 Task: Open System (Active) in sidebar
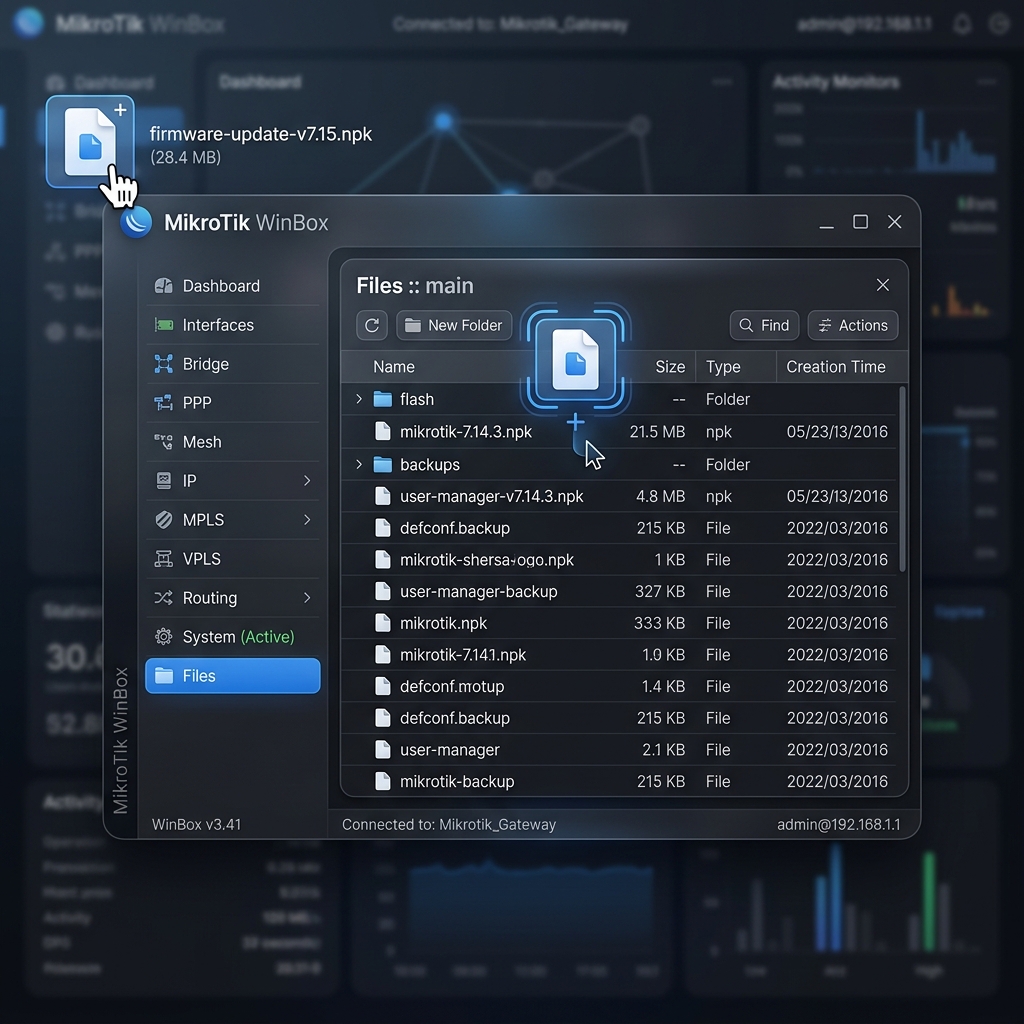point(232,637)
